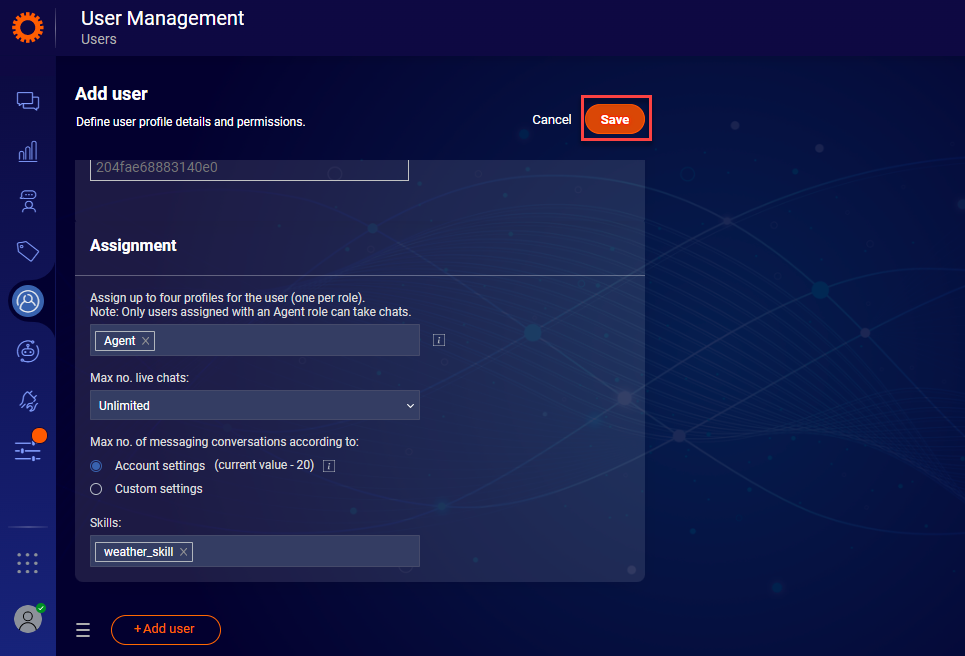Click Cancel to discard the new user

coord(551,120)
